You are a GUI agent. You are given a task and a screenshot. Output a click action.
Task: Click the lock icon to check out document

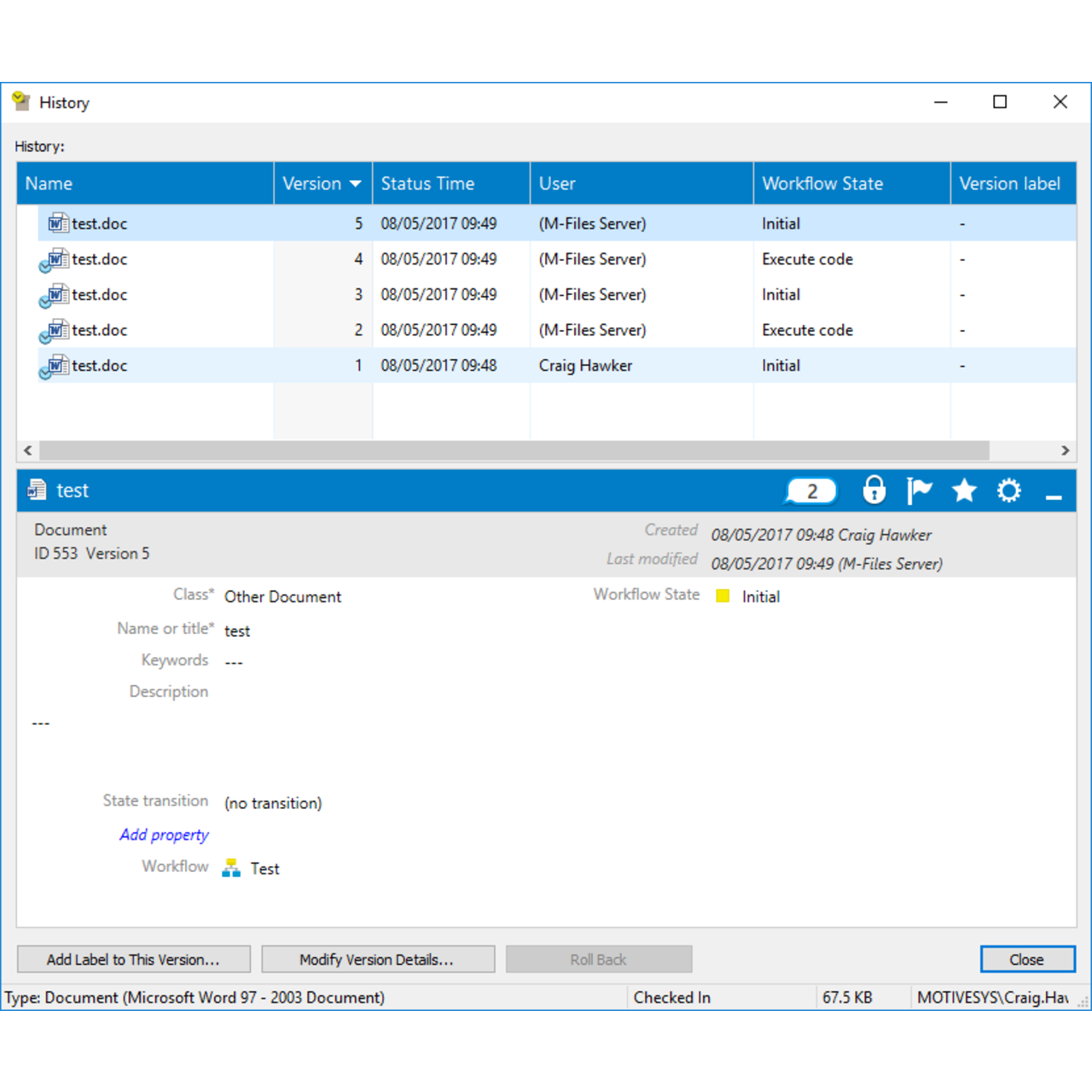[x=874, y=491]
